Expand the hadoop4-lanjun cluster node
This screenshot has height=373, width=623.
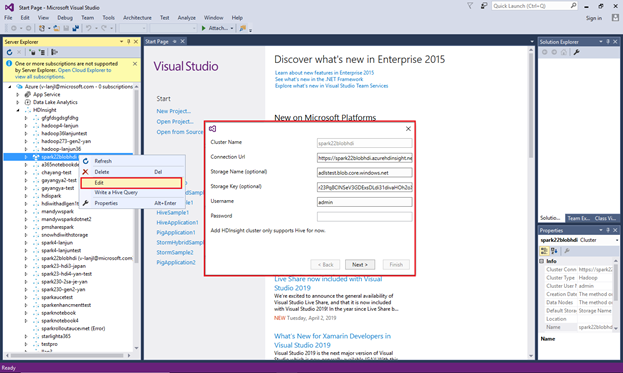(26, 126)
